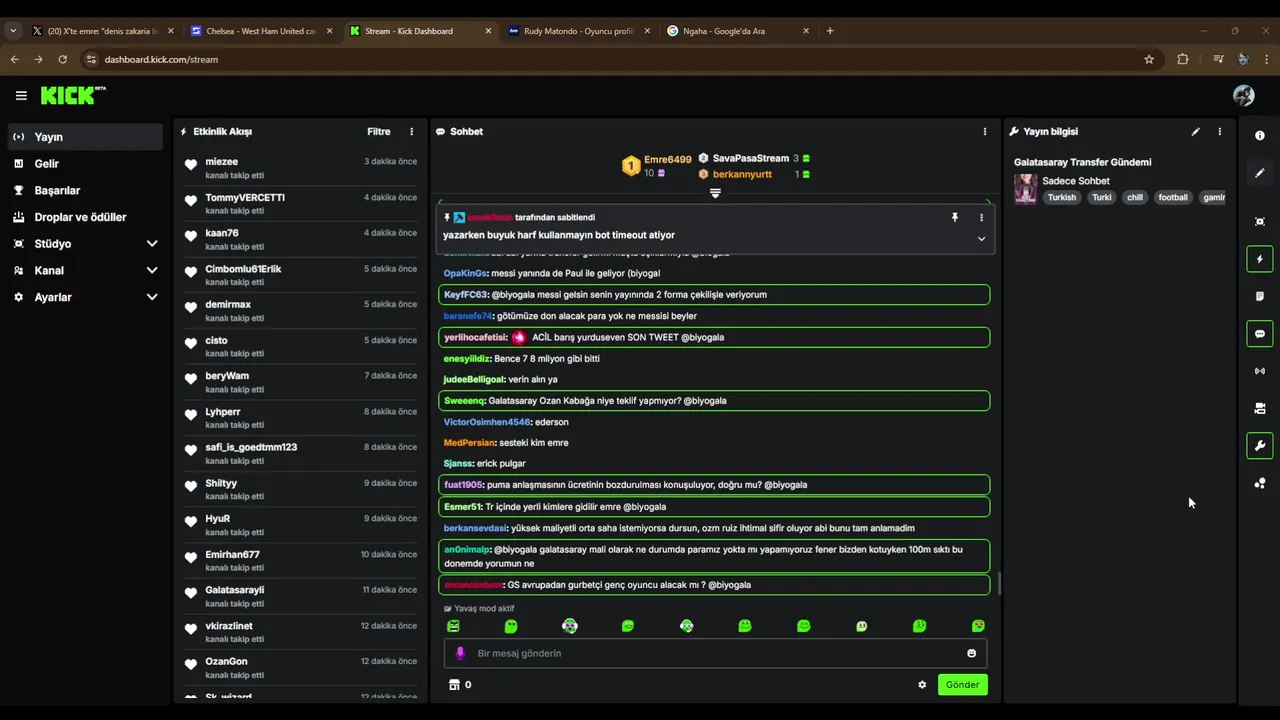Unpin the pinned chat message
Screen dimensions: 1280x720
tap(955, 217)
